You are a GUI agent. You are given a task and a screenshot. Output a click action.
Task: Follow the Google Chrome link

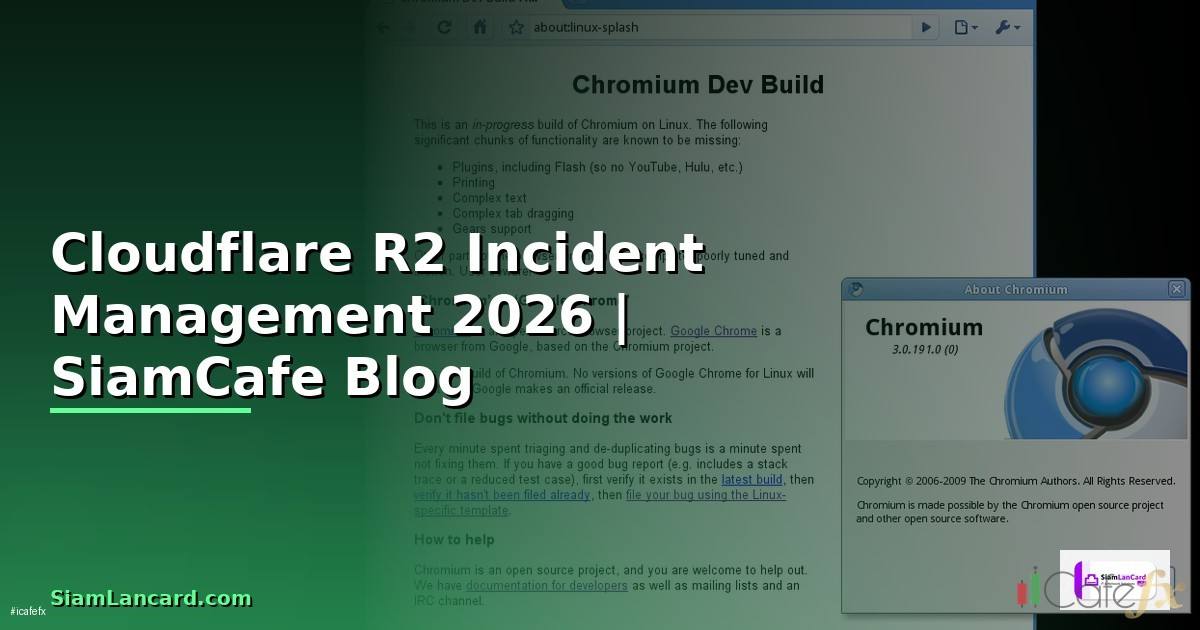tap(713, 331)
